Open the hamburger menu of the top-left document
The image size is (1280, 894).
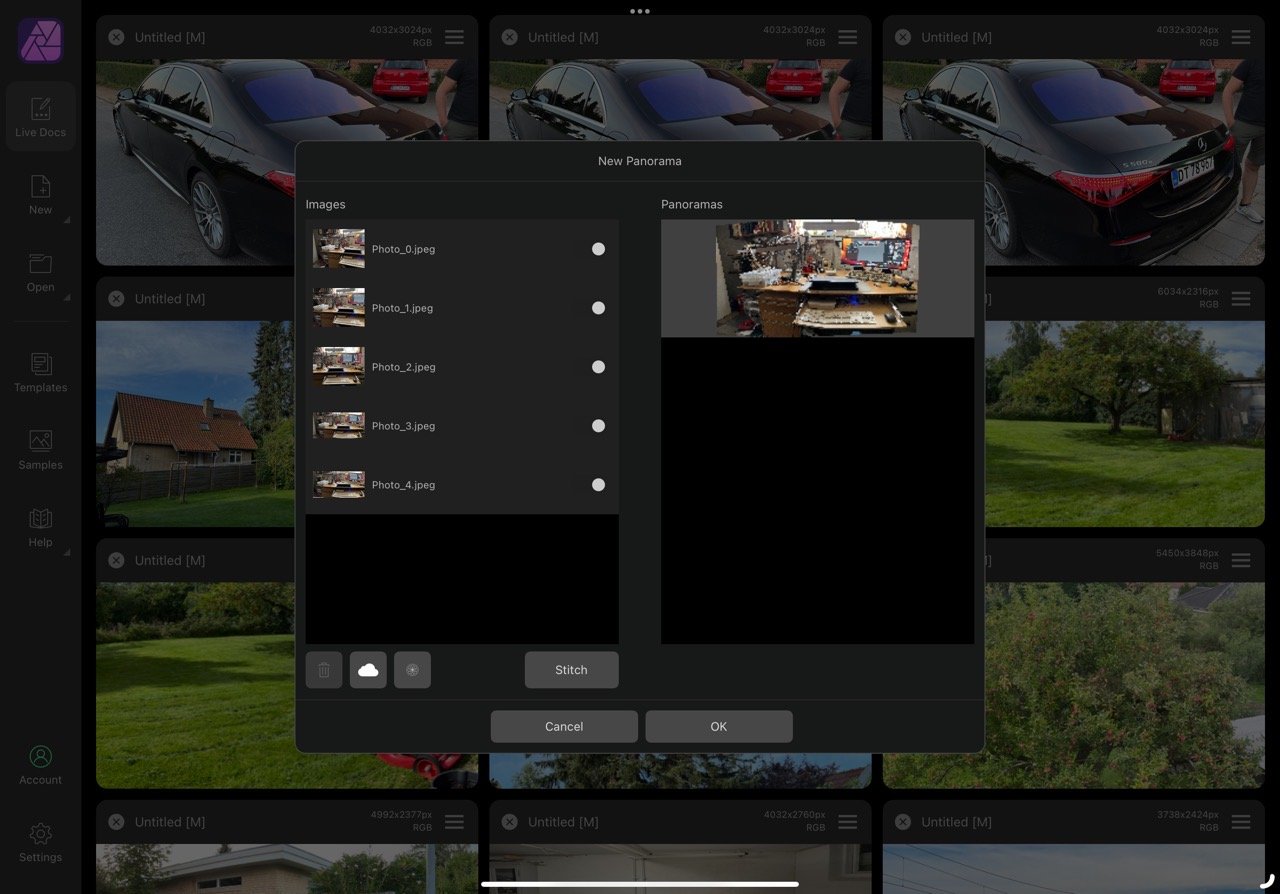click(454, 37)
